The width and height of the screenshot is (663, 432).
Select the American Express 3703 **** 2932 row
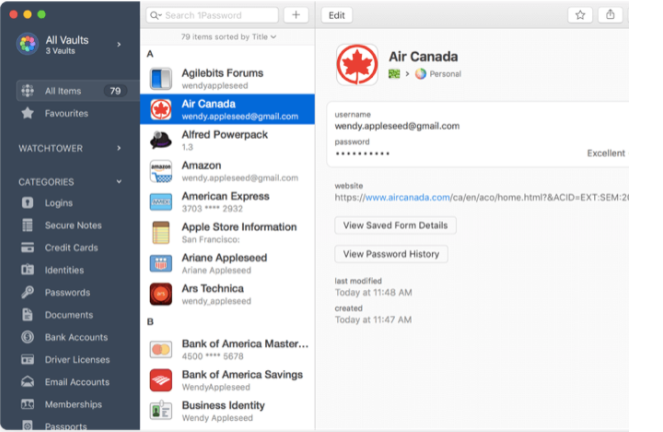[x=227, y=202]
